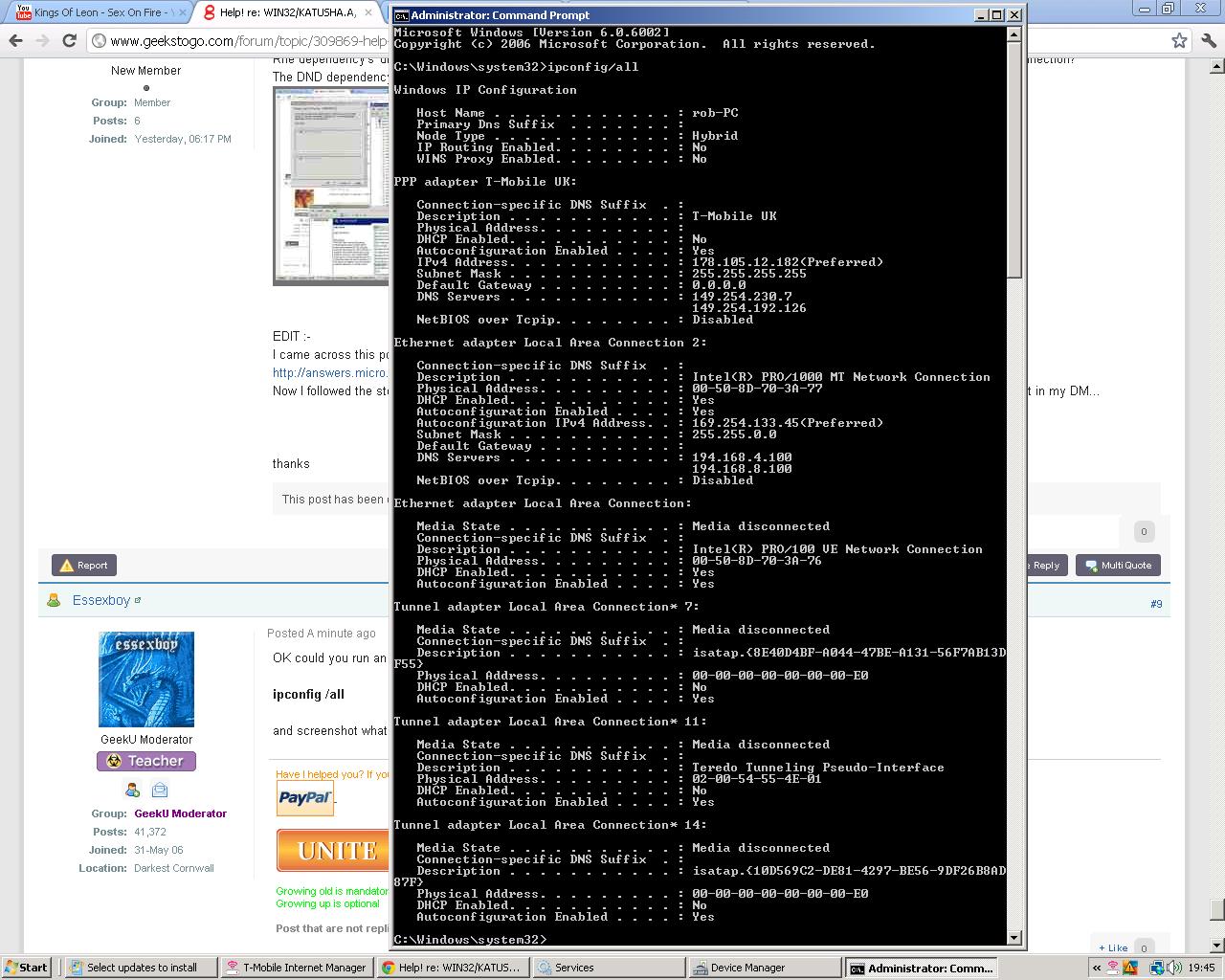Open Essexboy user profile link
The width and height of the screenshot is (1225, 980).
click(100, 600)
